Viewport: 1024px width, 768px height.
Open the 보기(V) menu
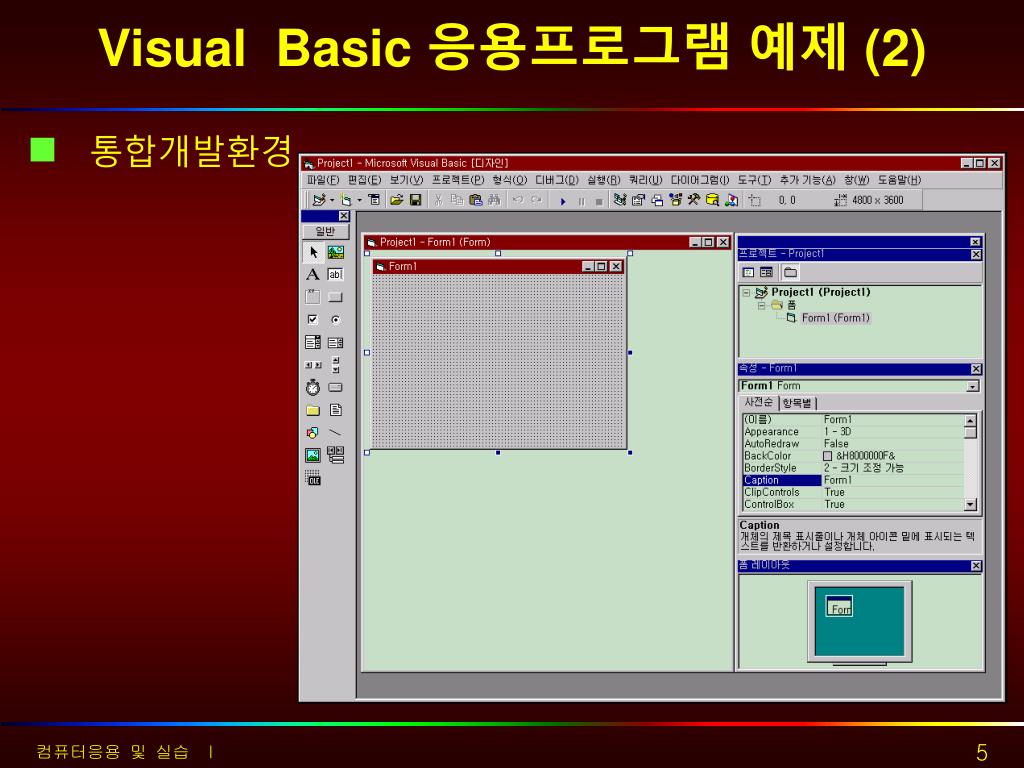point(406,180)
